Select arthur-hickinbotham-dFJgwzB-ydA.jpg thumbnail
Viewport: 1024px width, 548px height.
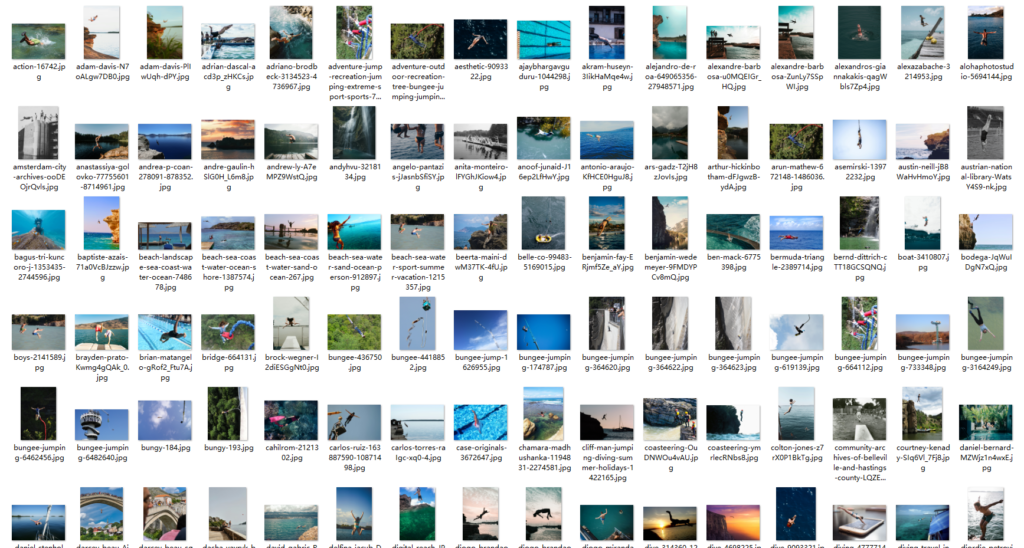[733, 133]
